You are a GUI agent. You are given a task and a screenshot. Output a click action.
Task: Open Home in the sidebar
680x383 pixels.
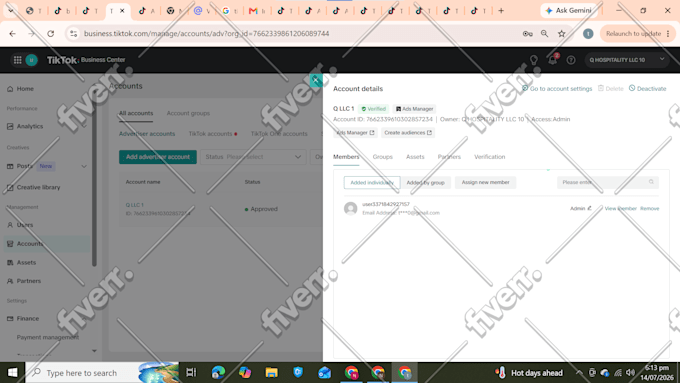click(25, 88)
